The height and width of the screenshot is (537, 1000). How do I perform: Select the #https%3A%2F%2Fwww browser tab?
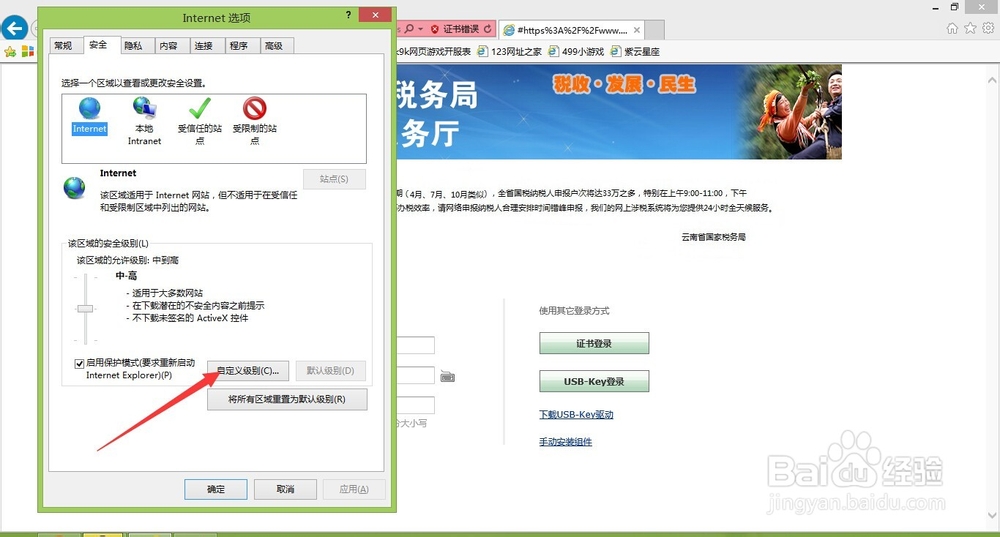click(572, 30)
